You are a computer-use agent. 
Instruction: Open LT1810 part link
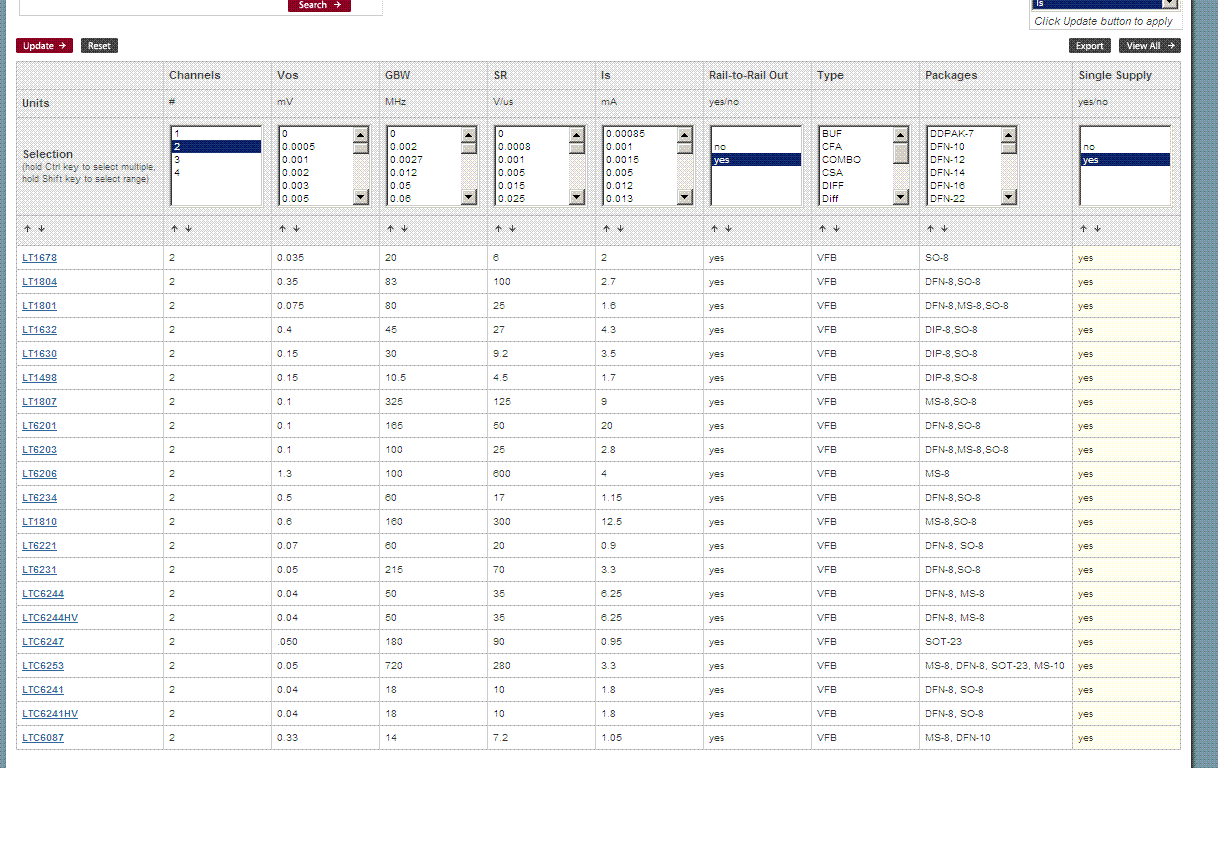40,522
